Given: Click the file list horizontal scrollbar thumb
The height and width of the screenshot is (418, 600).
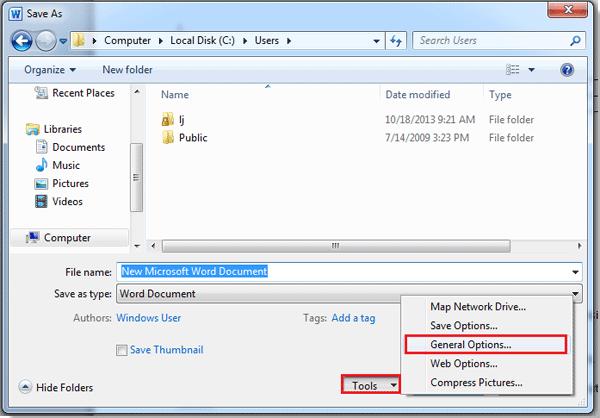Looking at the screenshot, I should point(336,246).
